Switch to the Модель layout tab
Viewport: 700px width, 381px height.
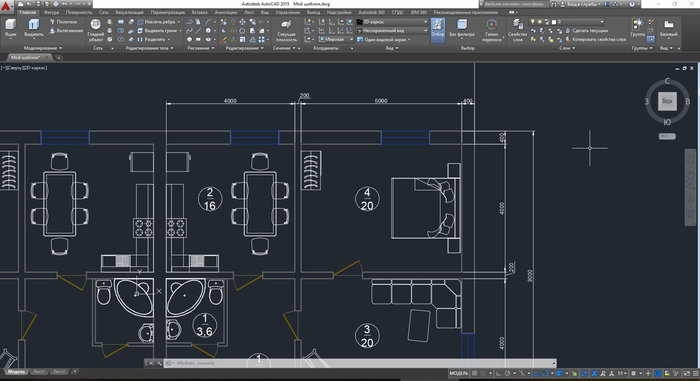pyautogui.click(x=17, y=372)
